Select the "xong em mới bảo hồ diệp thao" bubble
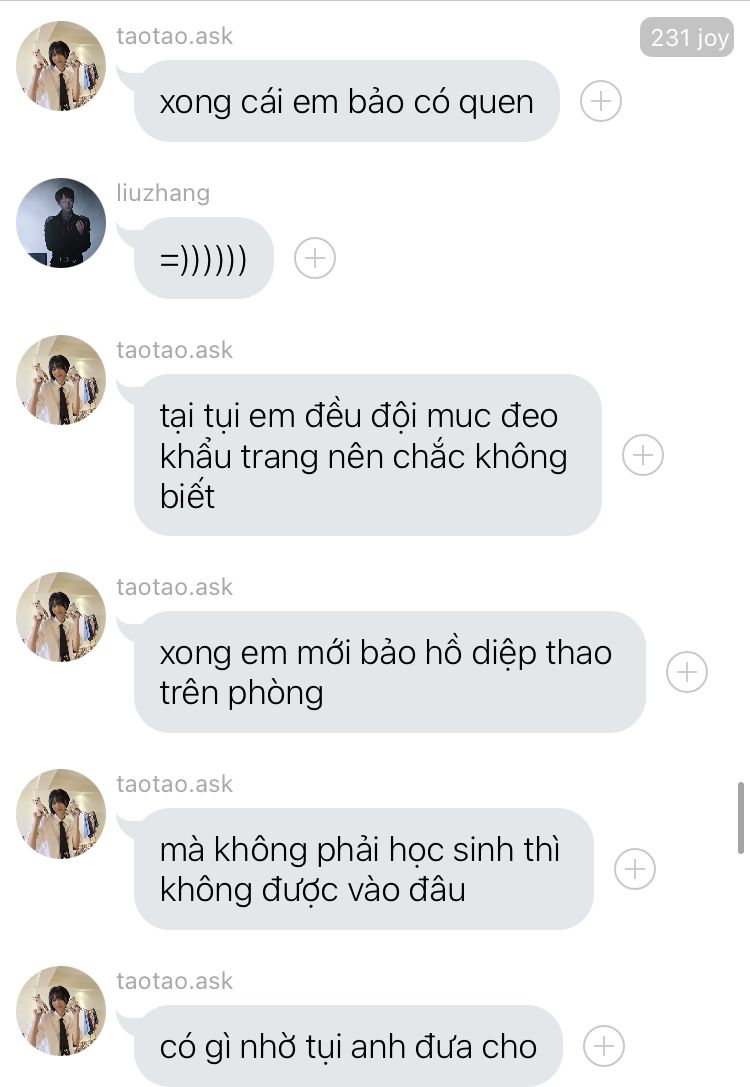Image resolution: width=750 pixels, height=1087 pixels. (389, 672)
